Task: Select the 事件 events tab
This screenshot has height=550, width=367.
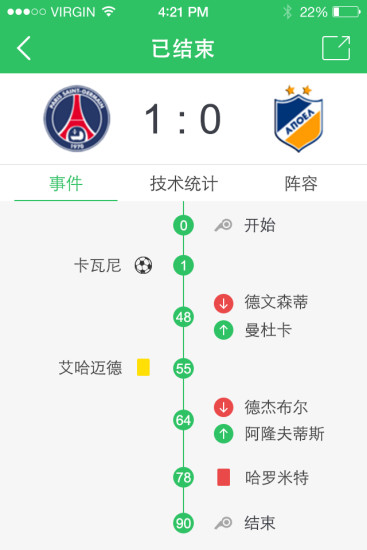Action: pyautogui.click(x=66, y=183)
